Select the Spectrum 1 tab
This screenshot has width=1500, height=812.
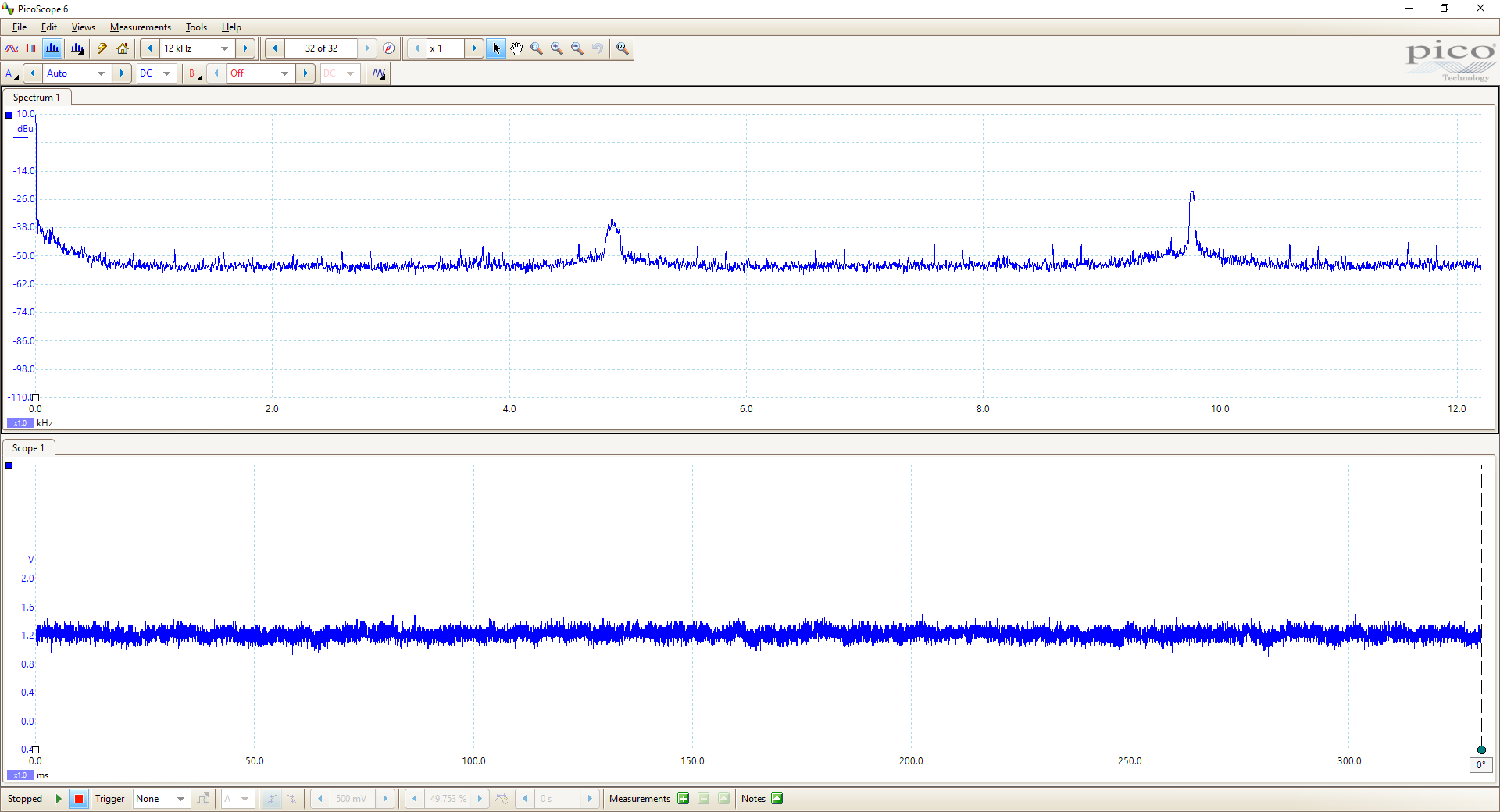(37, 98)
